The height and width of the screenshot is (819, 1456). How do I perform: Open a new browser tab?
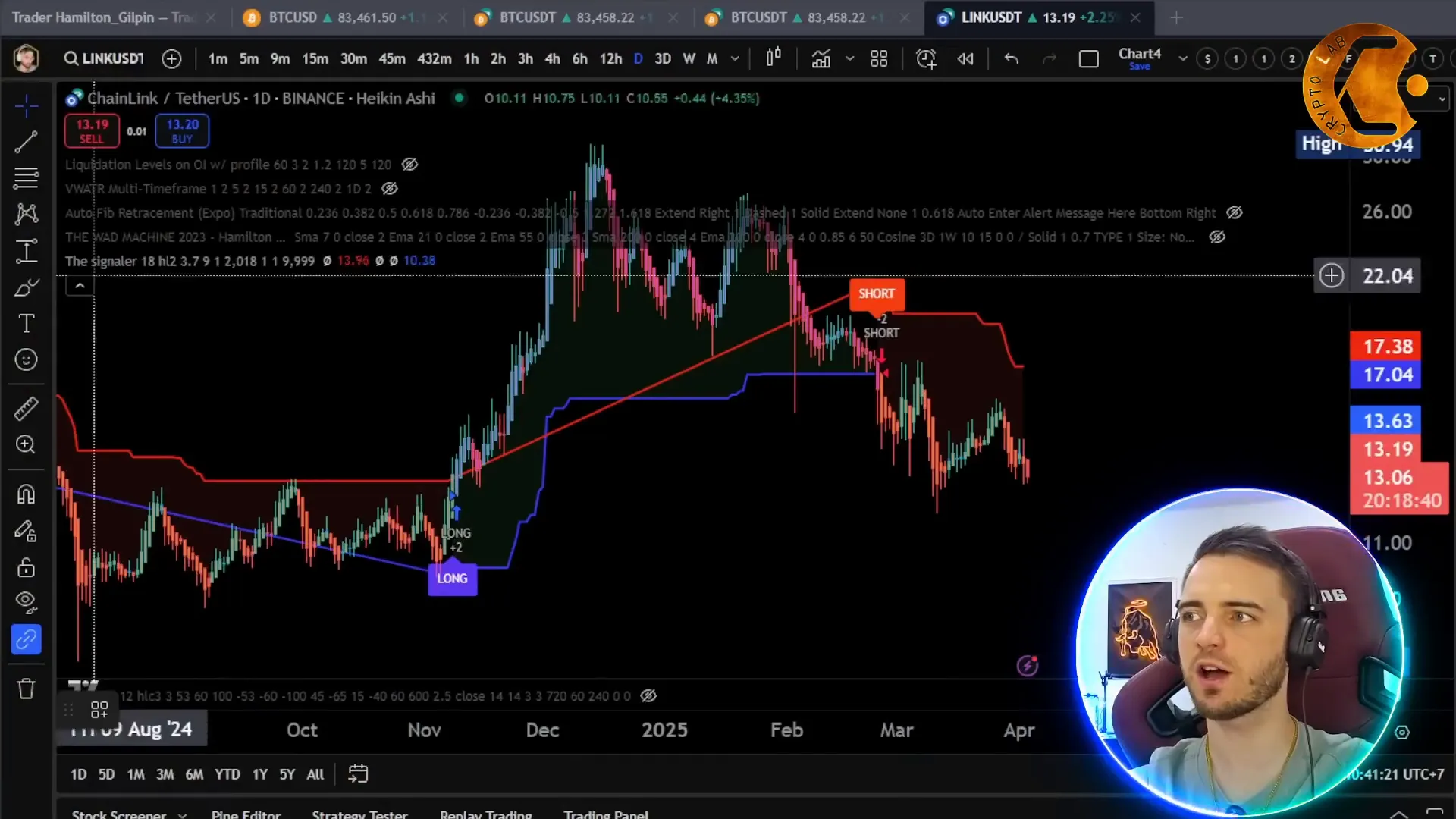click(x=1176, y=17)
